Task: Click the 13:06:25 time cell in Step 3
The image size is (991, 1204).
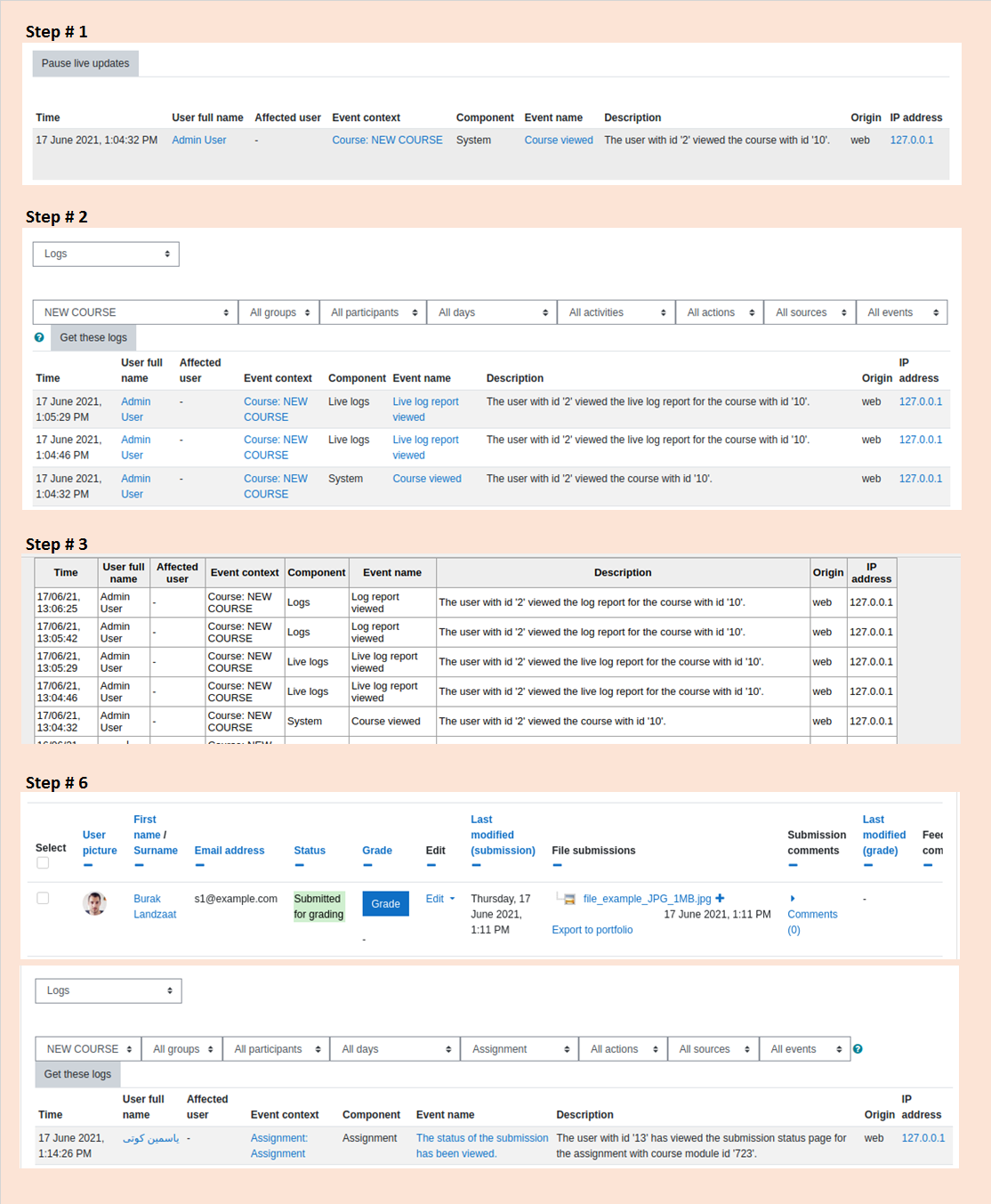Action: [x=66, y=602]
